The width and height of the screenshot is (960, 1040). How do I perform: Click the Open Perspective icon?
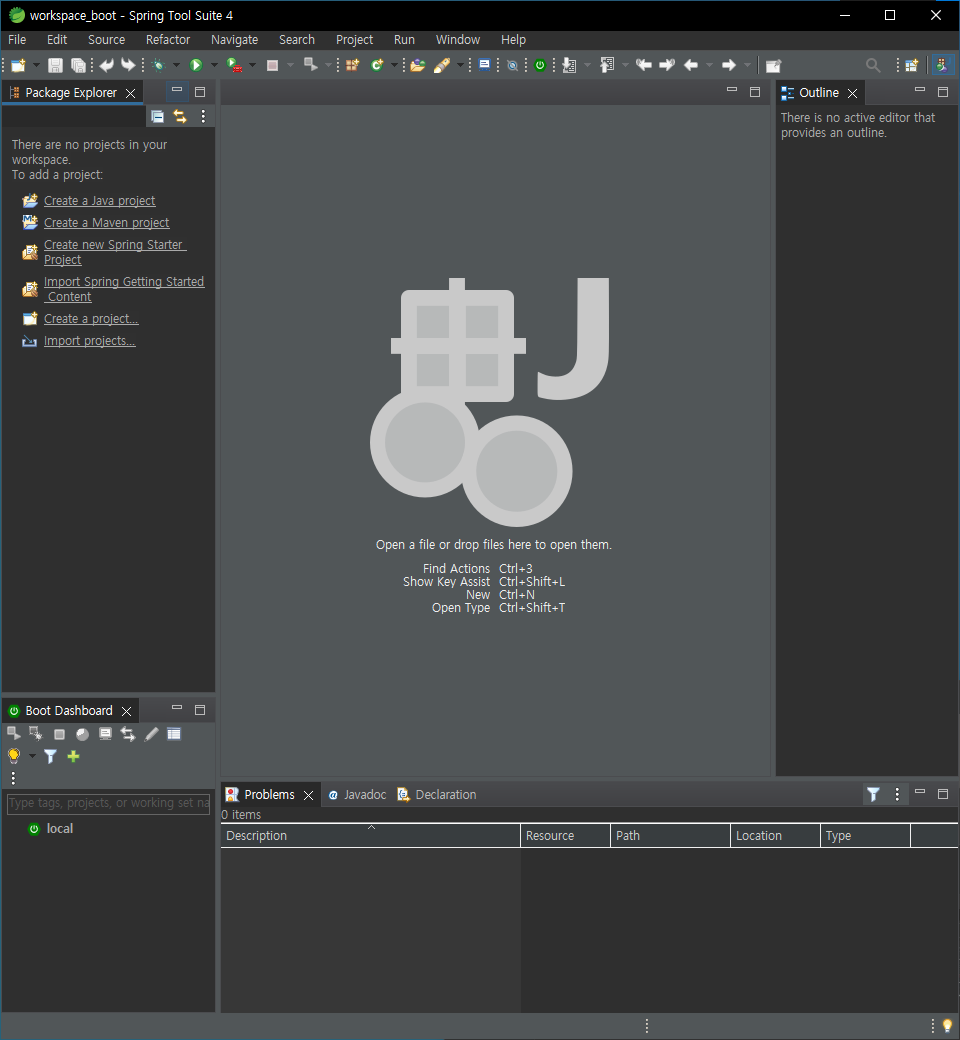(912, 65)
